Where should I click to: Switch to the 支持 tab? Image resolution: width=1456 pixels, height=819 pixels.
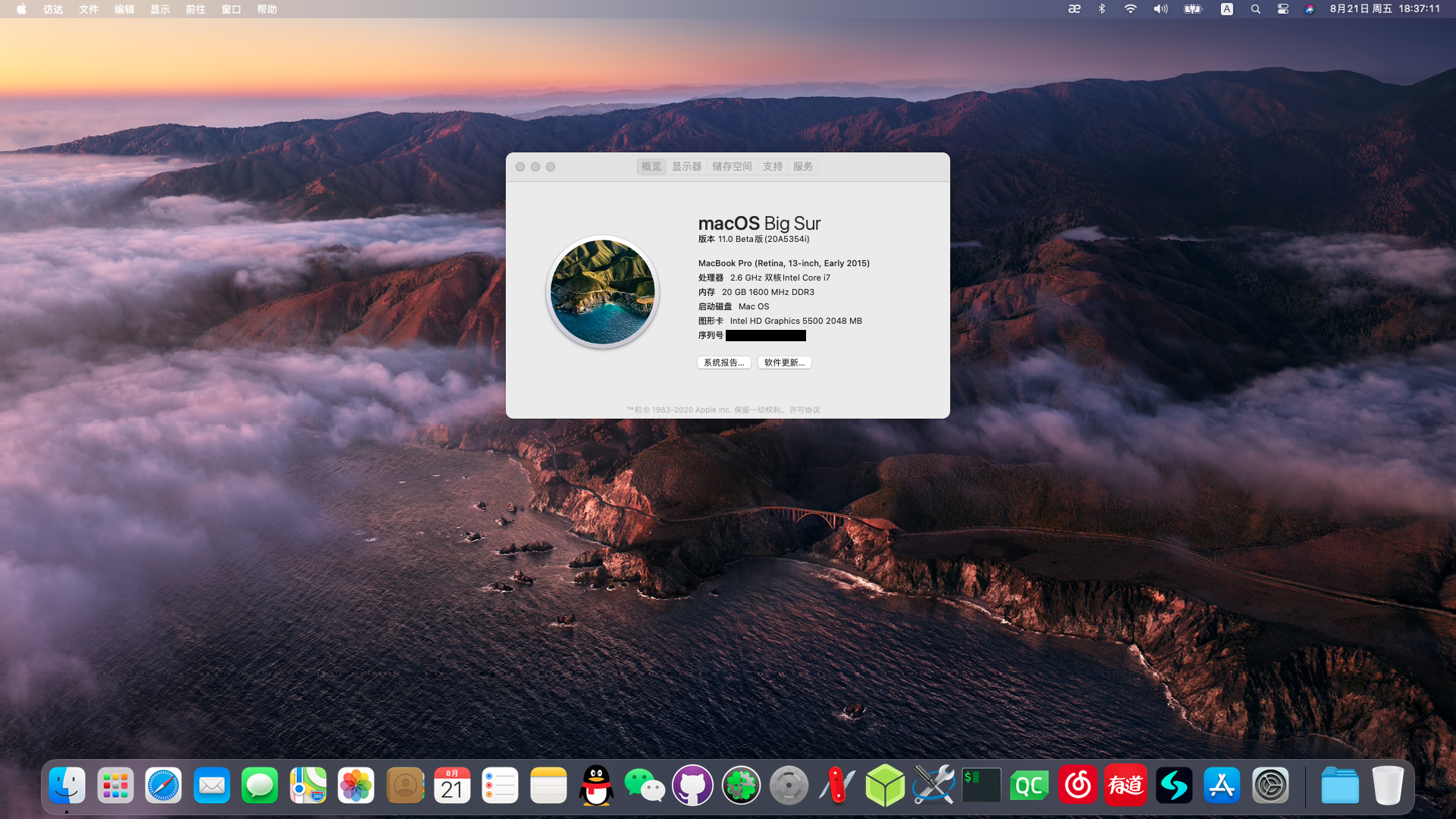pos(773,167)
